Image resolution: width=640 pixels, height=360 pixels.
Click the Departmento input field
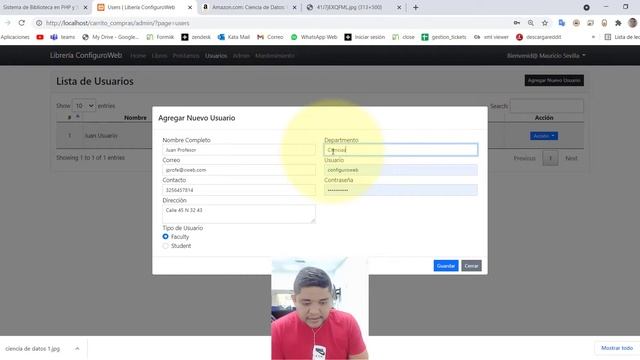pos(401,150)
